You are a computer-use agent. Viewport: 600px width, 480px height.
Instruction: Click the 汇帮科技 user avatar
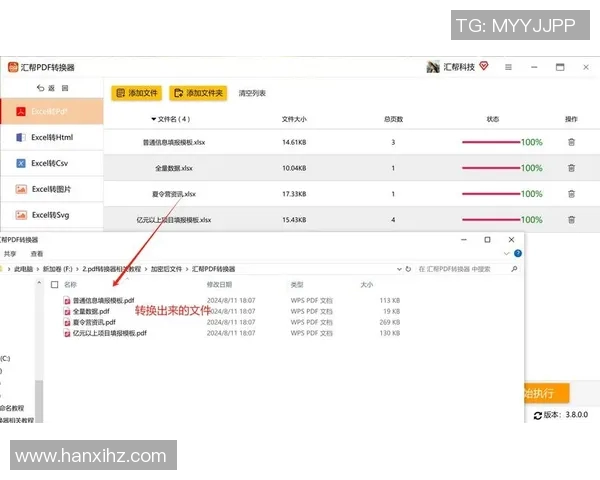[433, 67]
